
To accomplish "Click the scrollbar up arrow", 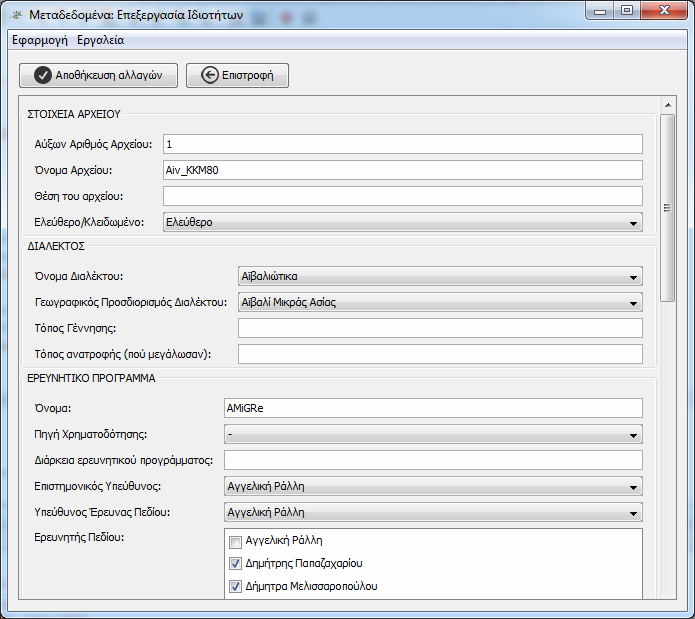I will 668,105.
